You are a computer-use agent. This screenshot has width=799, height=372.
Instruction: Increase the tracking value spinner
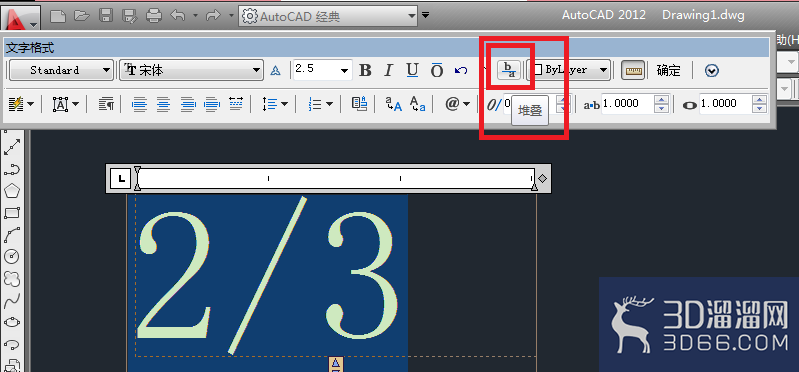coord(661,100)
